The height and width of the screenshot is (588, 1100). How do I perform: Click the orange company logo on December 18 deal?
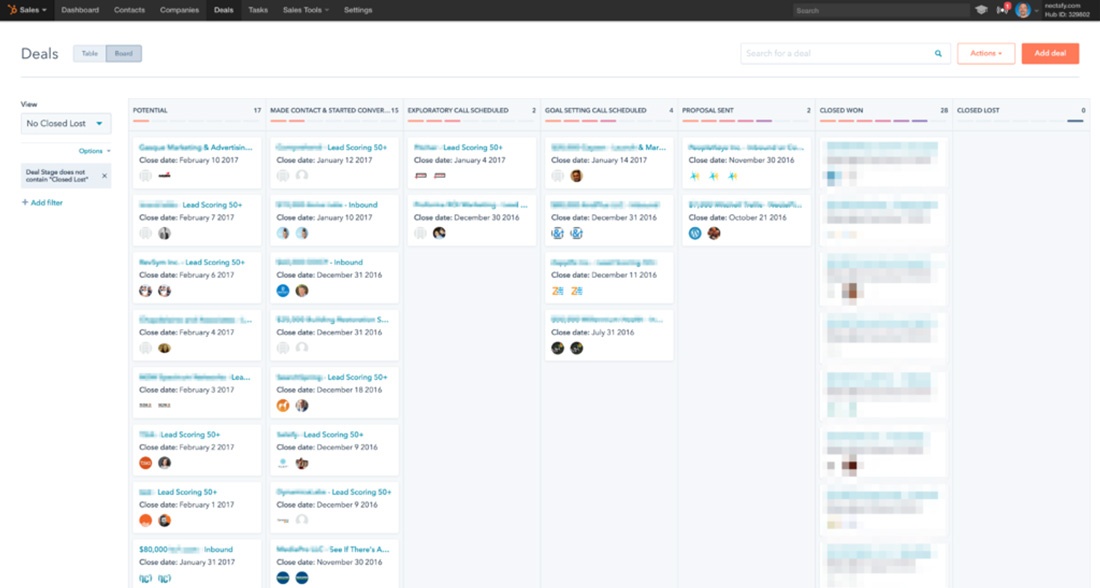point(283,406)
